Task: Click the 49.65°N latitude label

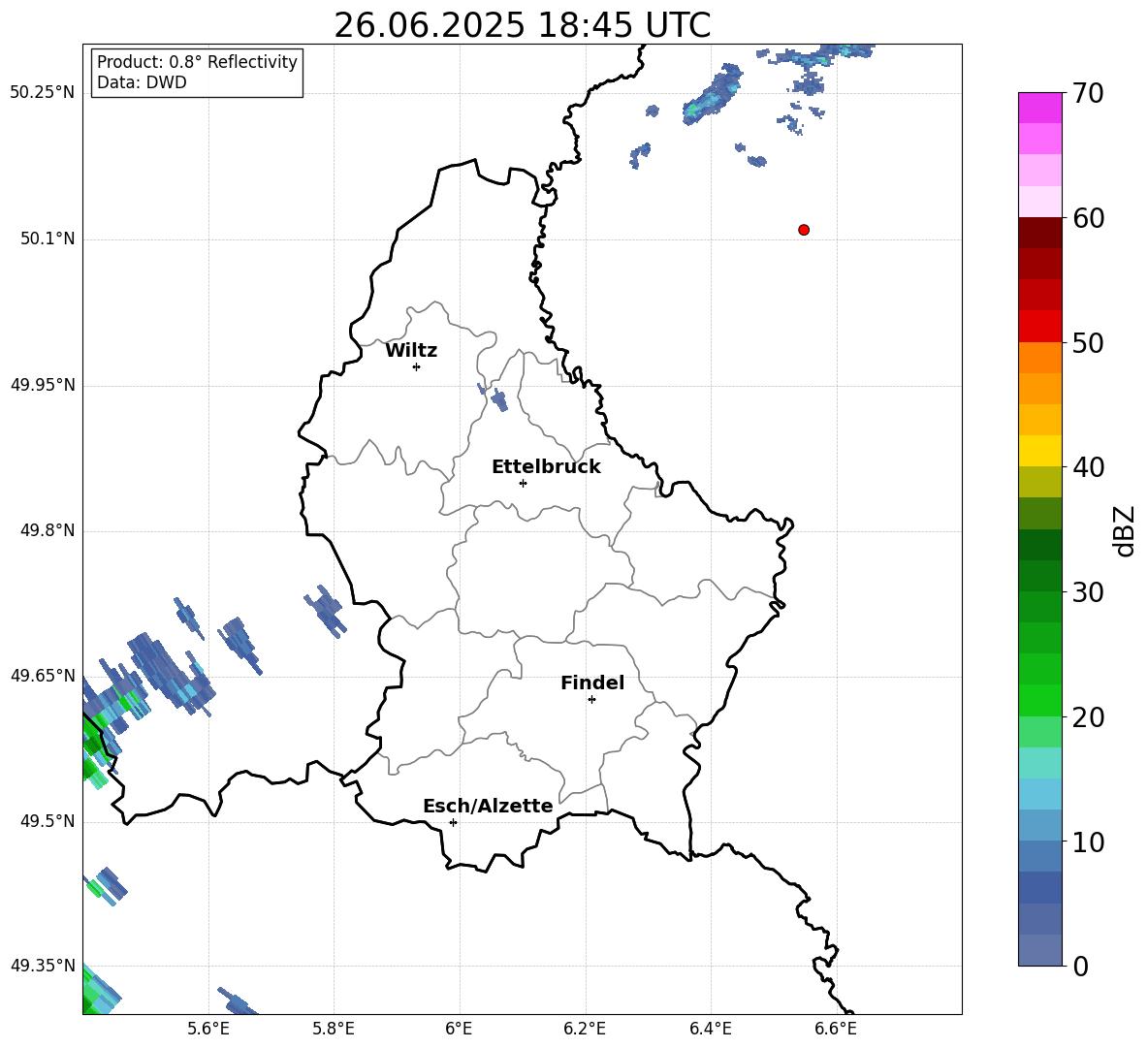Action: pyautogui.click(x=42, y=676)
